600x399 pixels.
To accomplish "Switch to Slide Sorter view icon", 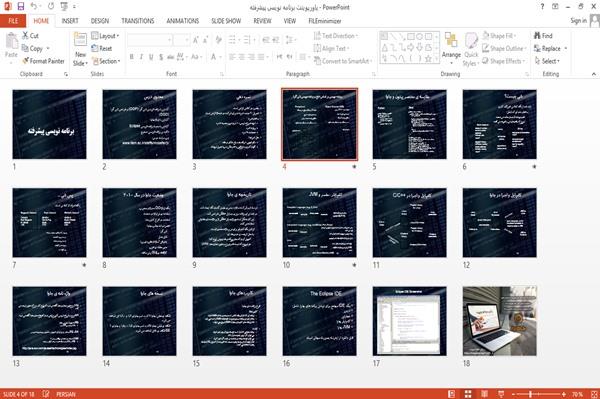I will [468, 394].
